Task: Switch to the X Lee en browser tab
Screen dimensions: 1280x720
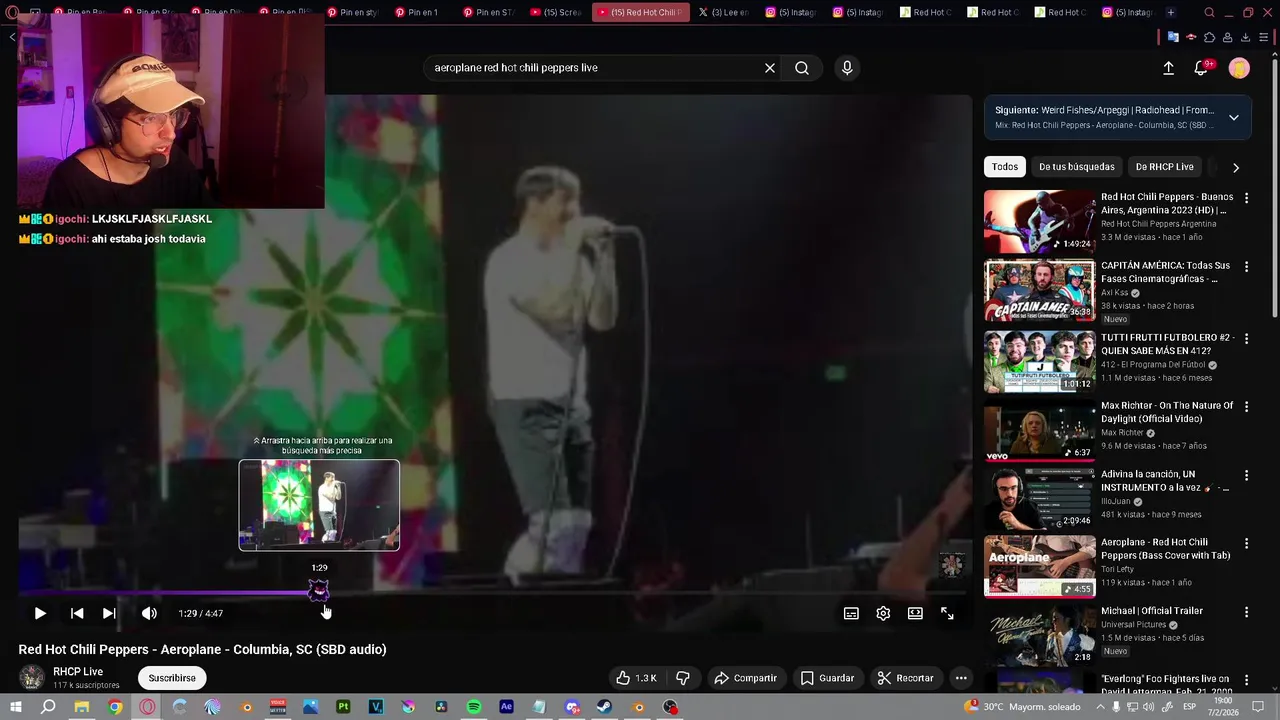Action: pyautogui.click(x=723, y=12)
